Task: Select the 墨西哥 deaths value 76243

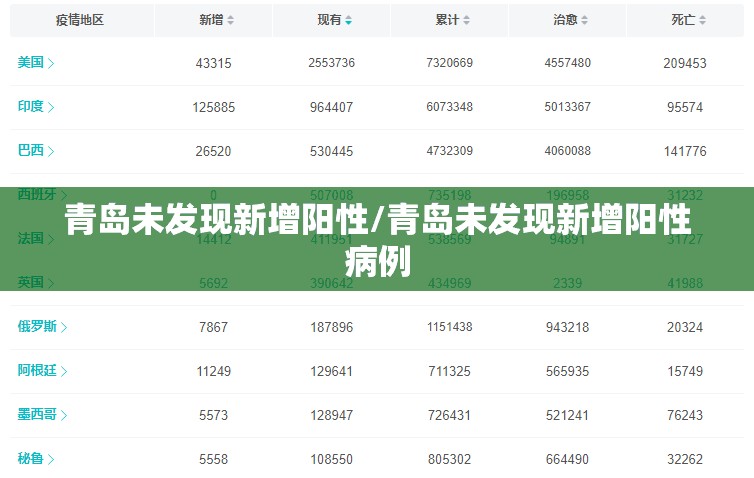Action: pos(685,415)
